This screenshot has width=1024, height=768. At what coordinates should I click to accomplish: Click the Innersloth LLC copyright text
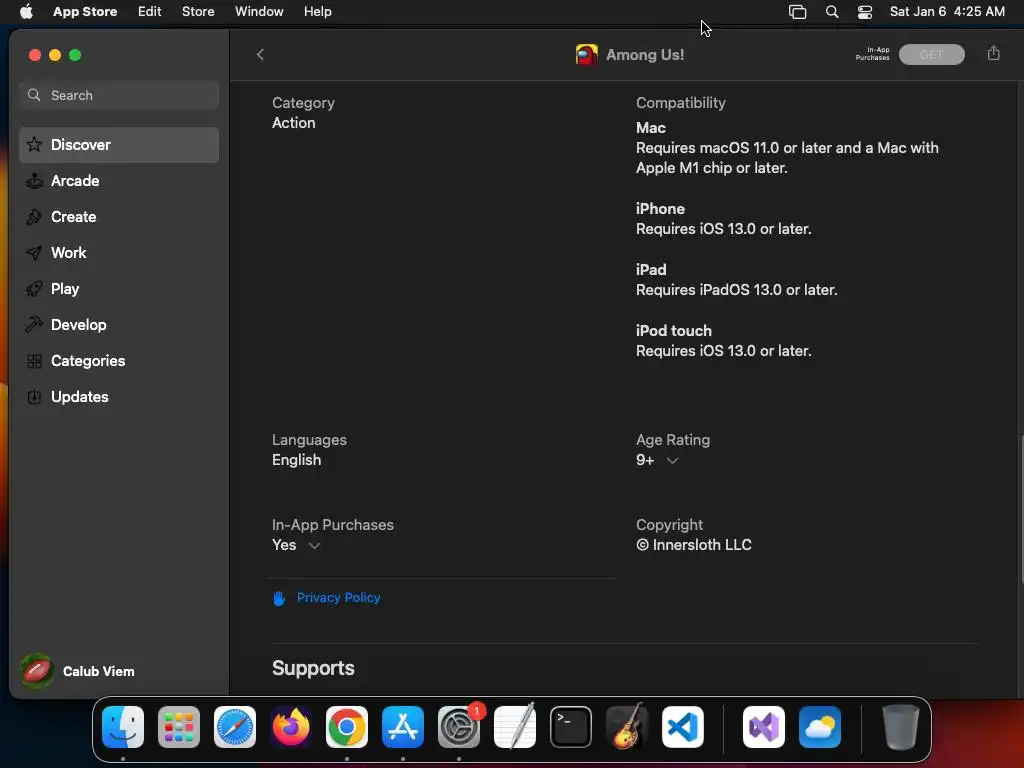pos(694,545)
